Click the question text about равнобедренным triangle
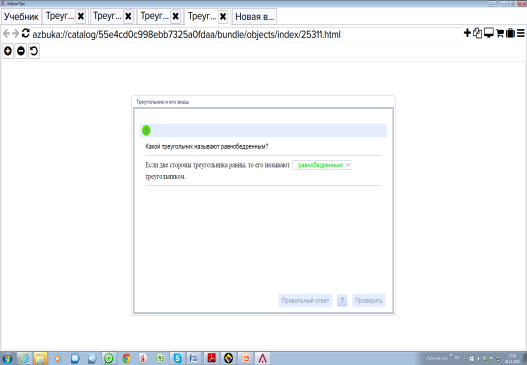 click(x=207, y=147)
